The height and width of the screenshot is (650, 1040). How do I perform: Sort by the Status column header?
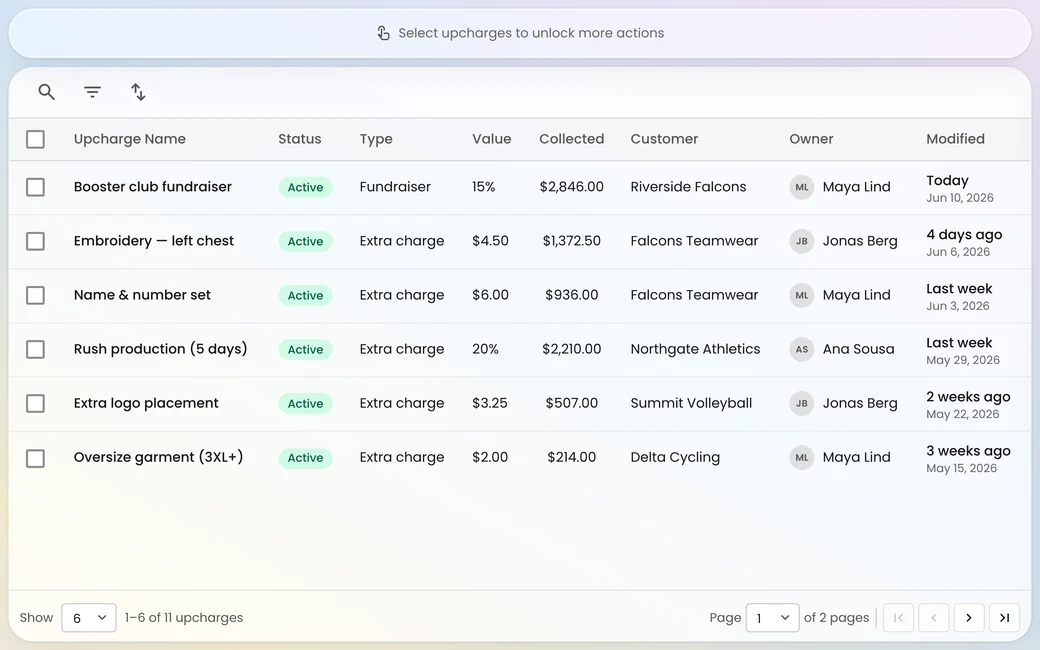299,139
